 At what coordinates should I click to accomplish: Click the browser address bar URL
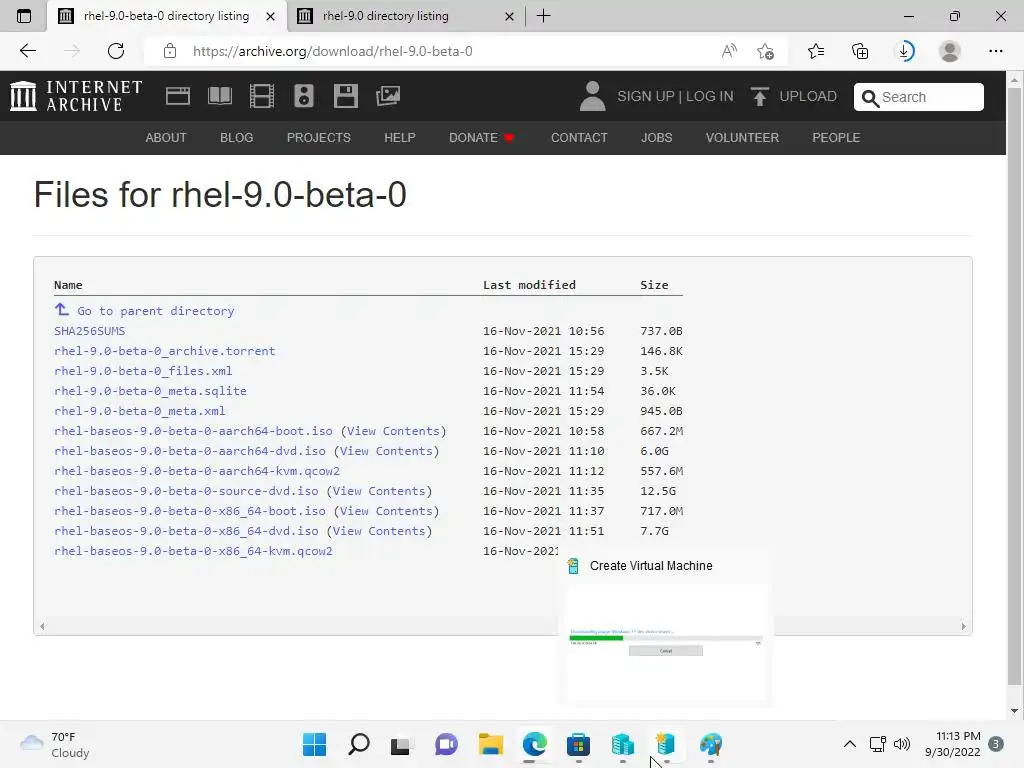pyautogui.click(x=332, y=51)
